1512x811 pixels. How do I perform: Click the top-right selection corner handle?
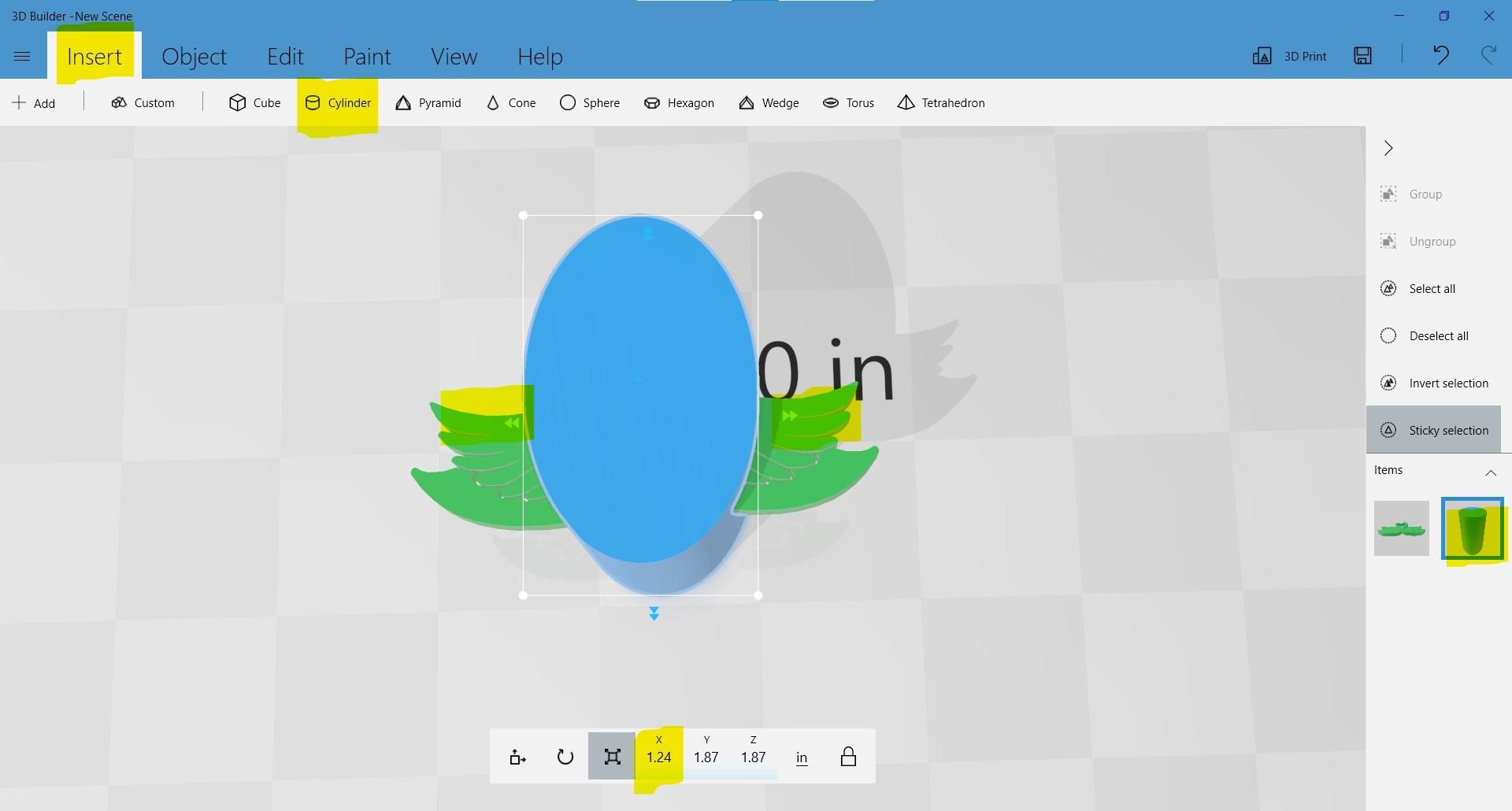(x=758, y=215)
